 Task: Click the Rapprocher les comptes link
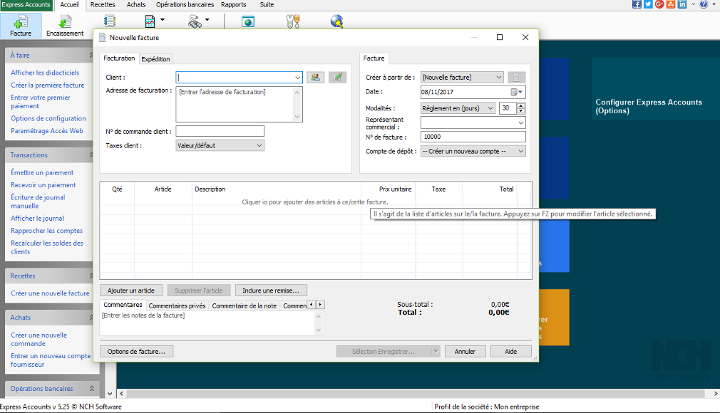click(47, 231)
